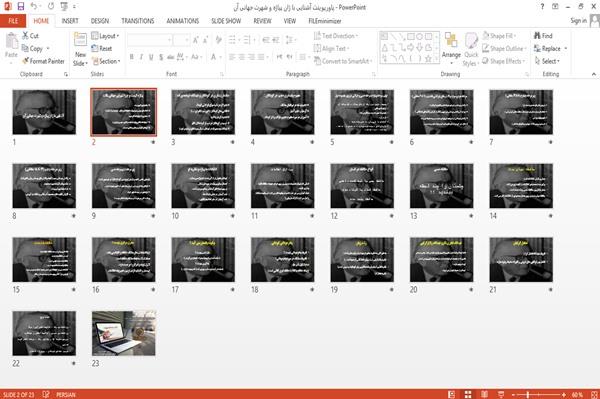Select slide 23 laptop thumbnail
This screenshot has height=399, width=600.
[x=124, y=333]
